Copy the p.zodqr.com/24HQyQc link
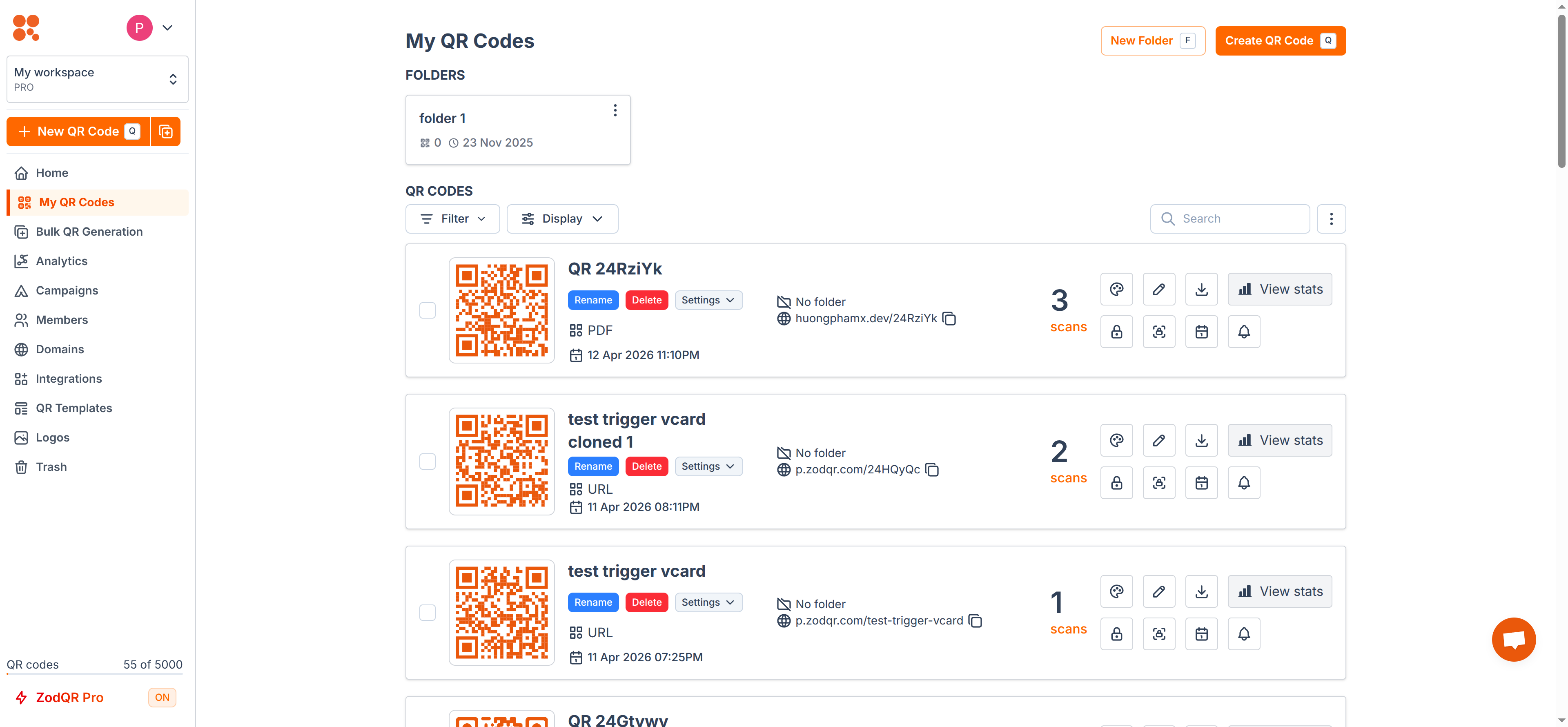 point(932,469)
